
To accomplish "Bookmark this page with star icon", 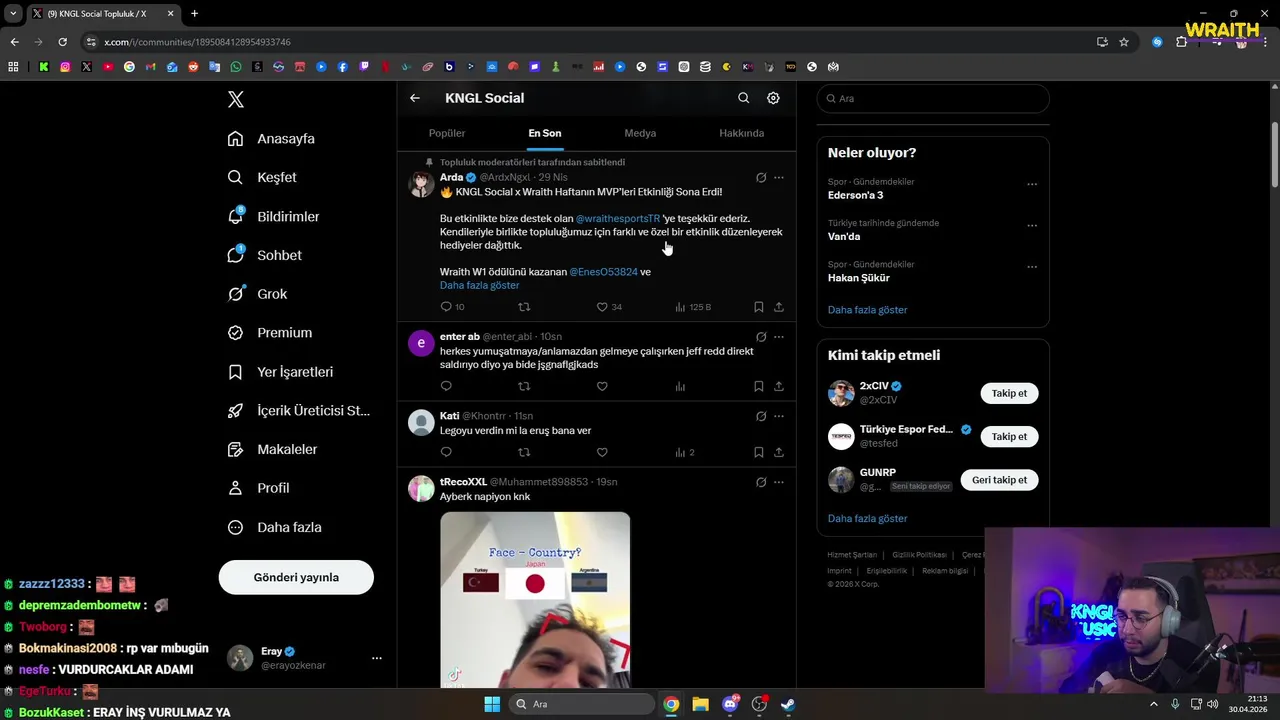I will point(1124,42).
